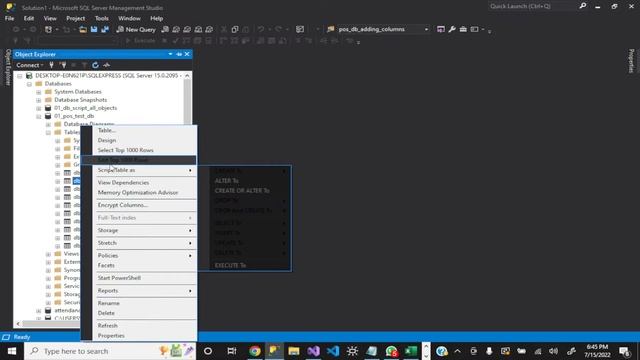Open VS Code from the taskbar
The image size is (640, 360).
click(x=333, y=351)
